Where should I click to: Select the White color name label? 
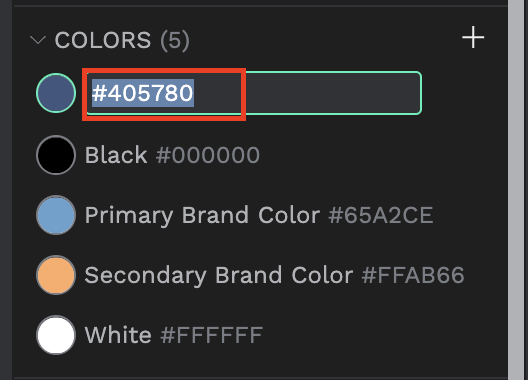coord(118,335)
